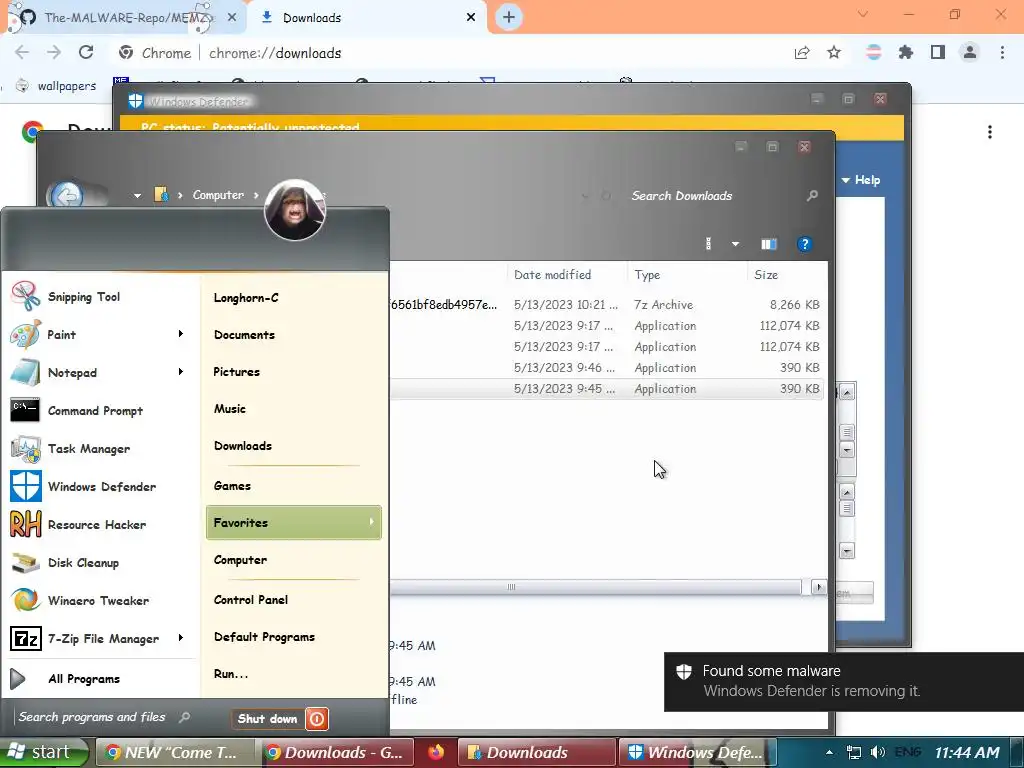Bookmark this page star icon

[x=834, y=53]
